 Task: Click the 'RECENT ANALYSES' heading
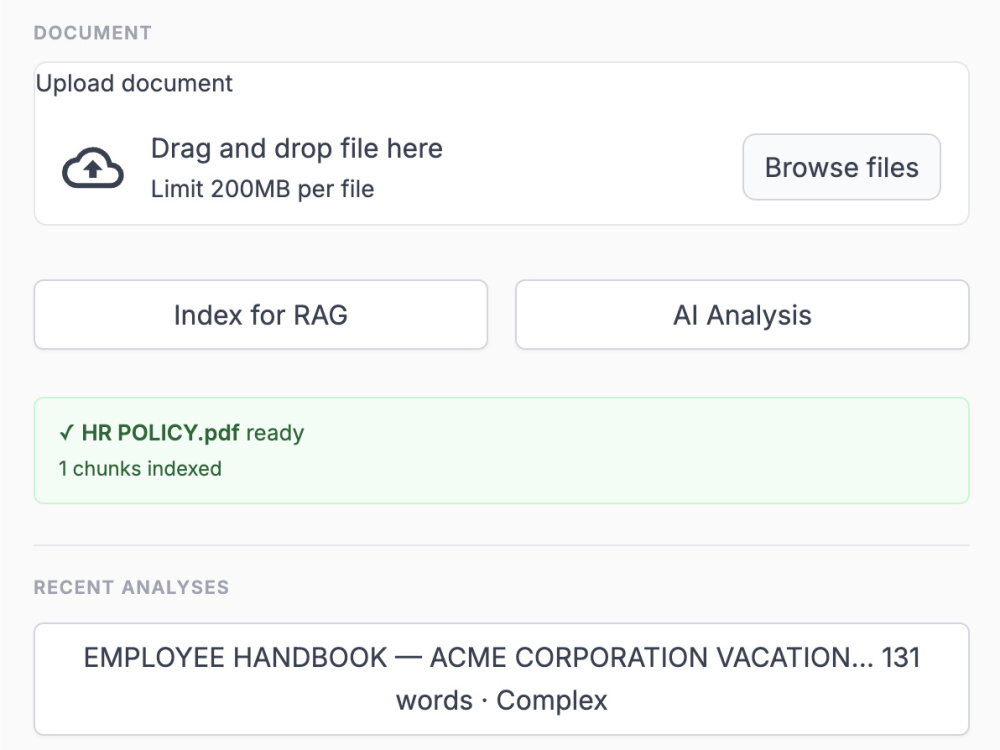131,587
